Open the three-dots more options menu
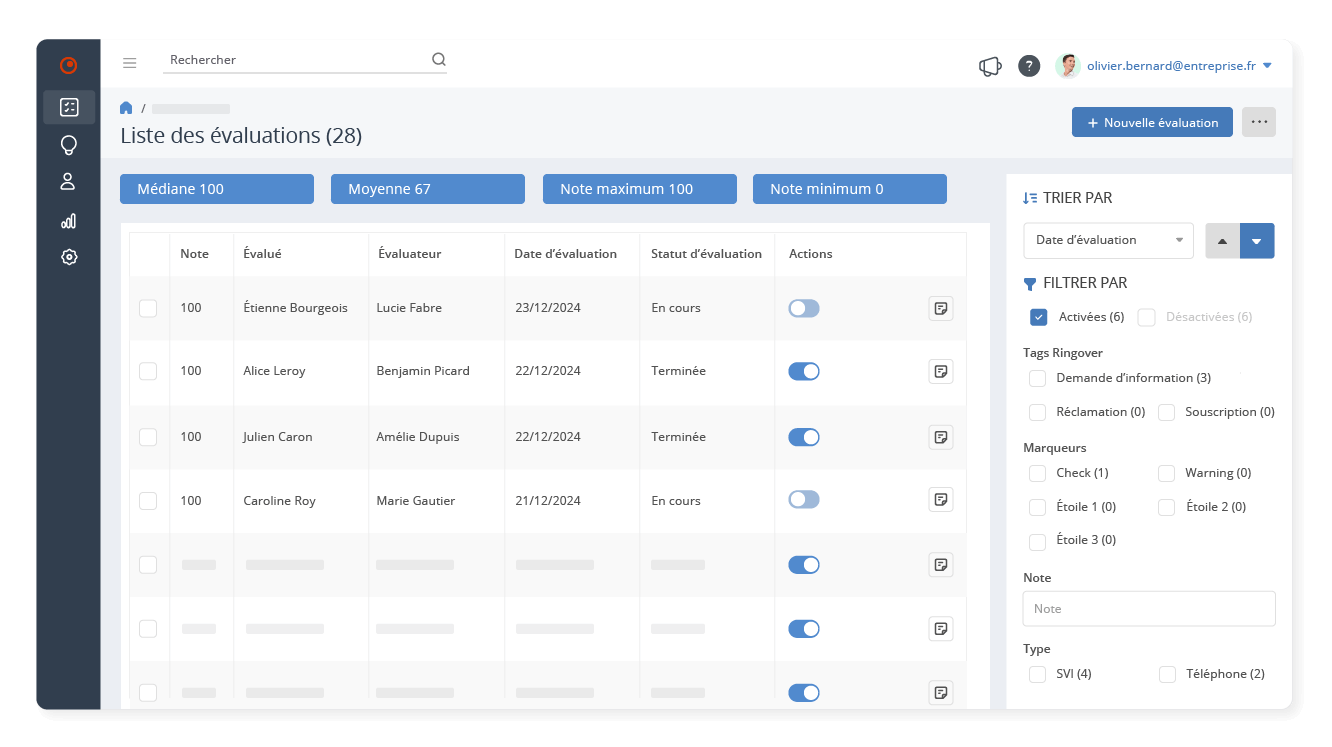The width and height of the screenshot is (1332, 747). click(x=1258, y=122)
